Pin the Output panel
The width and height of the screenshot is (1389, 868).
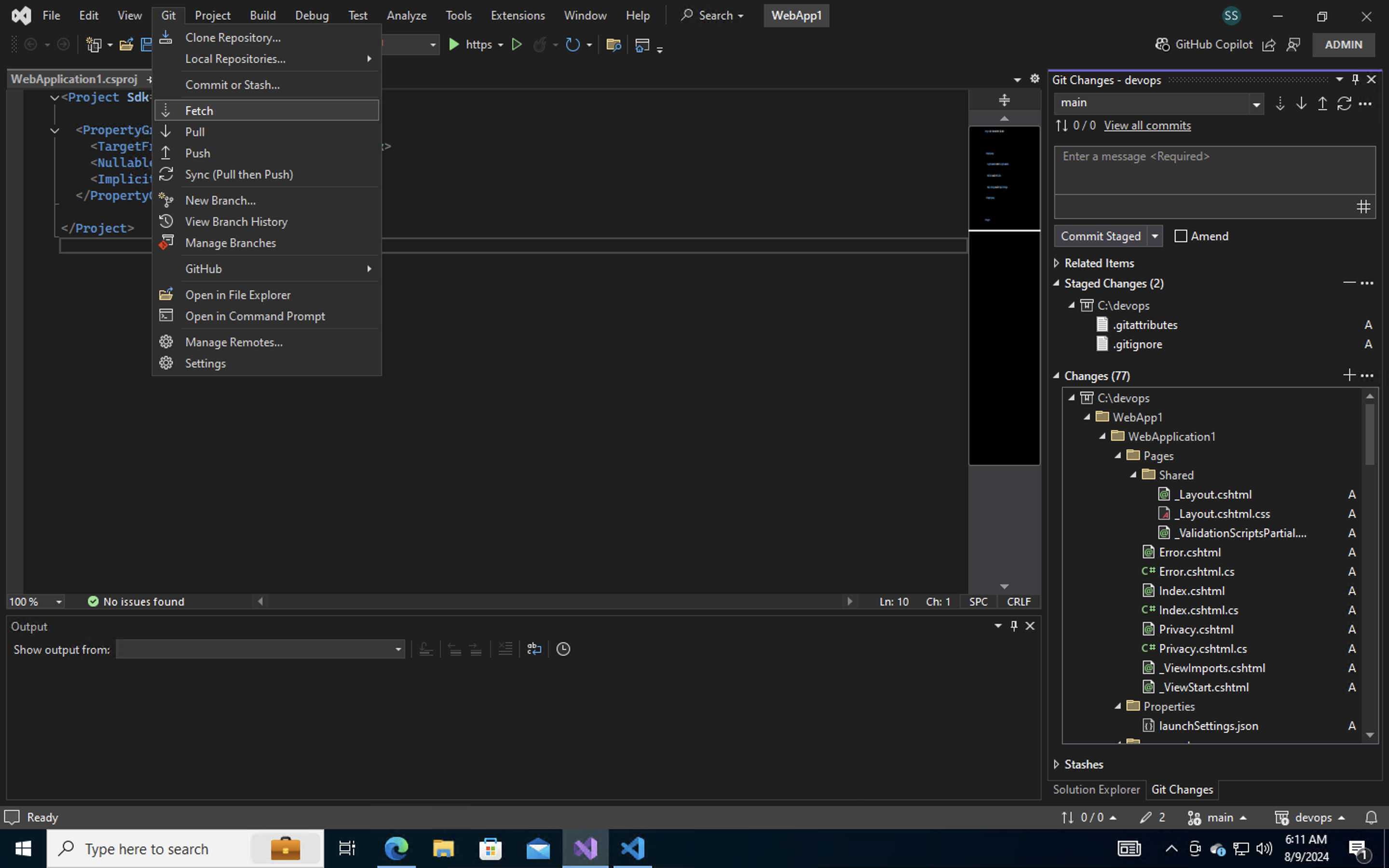[x=1014, y=626]
